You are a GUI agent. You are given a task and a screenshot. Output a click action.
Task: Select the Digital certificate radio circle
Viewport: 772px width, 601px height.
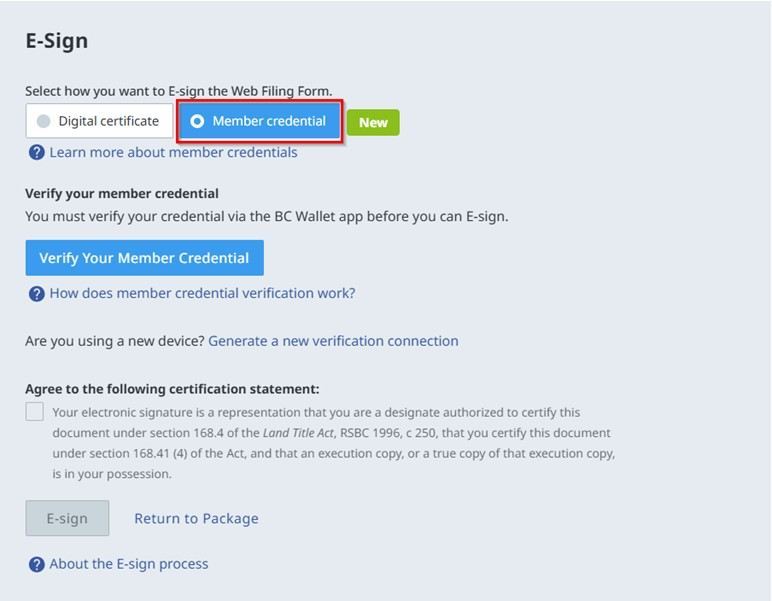pyautogui.click(x=43, y=121)
